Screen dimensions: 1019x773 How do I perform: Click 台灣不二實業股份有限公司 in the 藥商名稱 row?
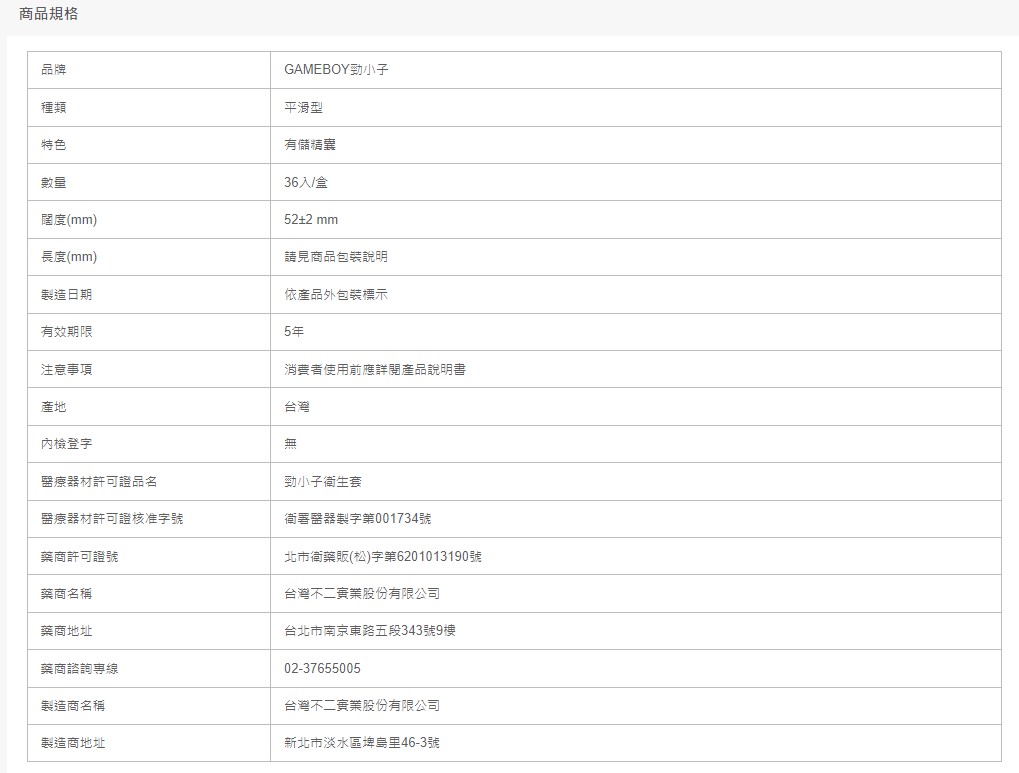pyautogui.click(x=362, y=593)
